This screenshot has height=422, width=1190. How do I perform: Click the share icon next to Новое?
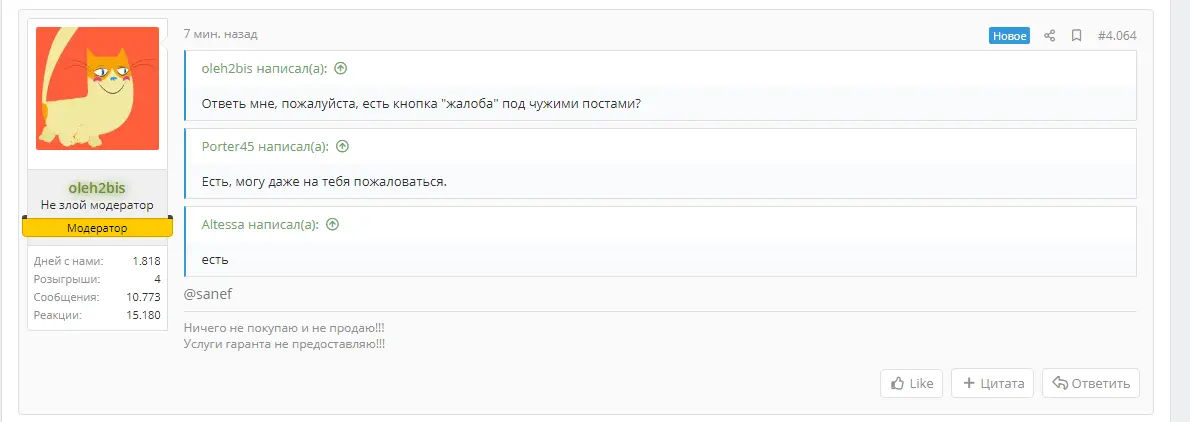pyautogui.click(x=1050, y=36)
